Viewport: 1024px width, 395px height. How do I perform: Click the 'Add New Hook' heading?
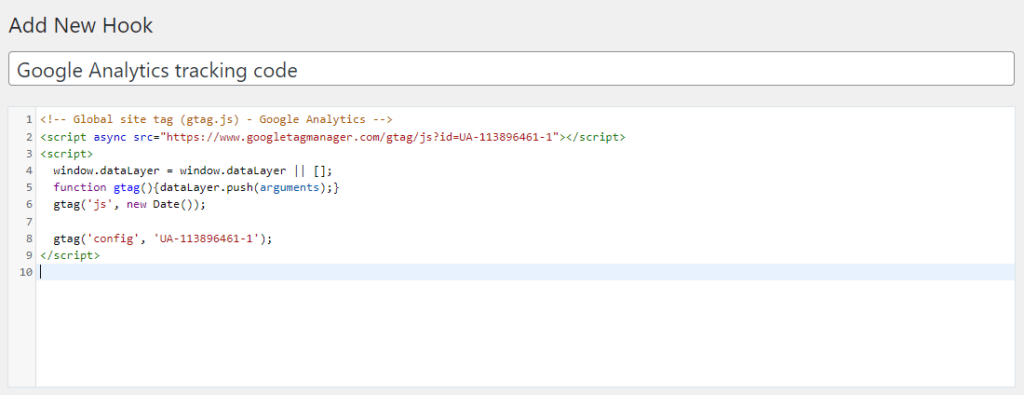click(81, 25)
